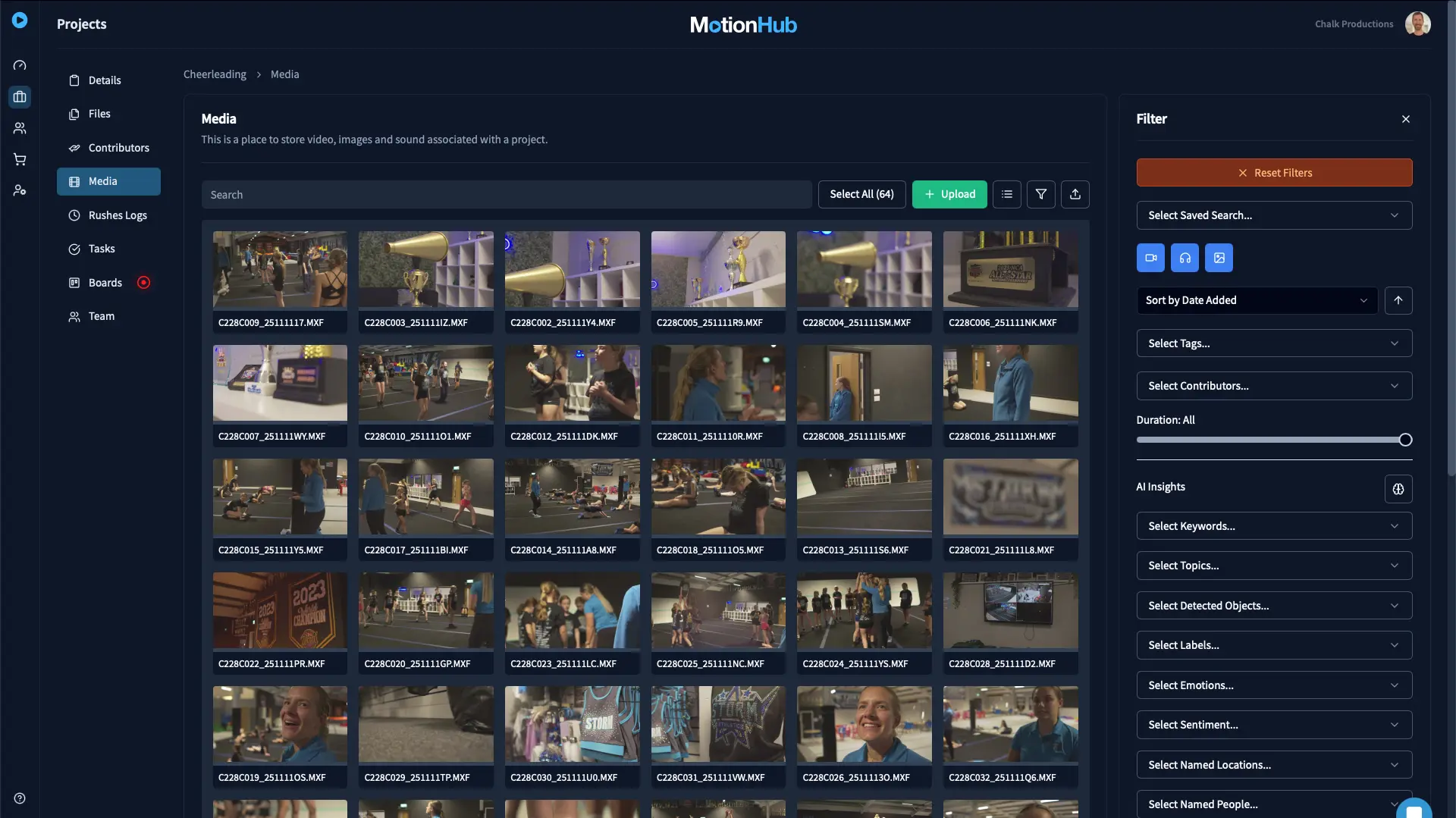1456x818 pixels.
Task: Click the help icon at bottom left
Action: coord(20,798)
